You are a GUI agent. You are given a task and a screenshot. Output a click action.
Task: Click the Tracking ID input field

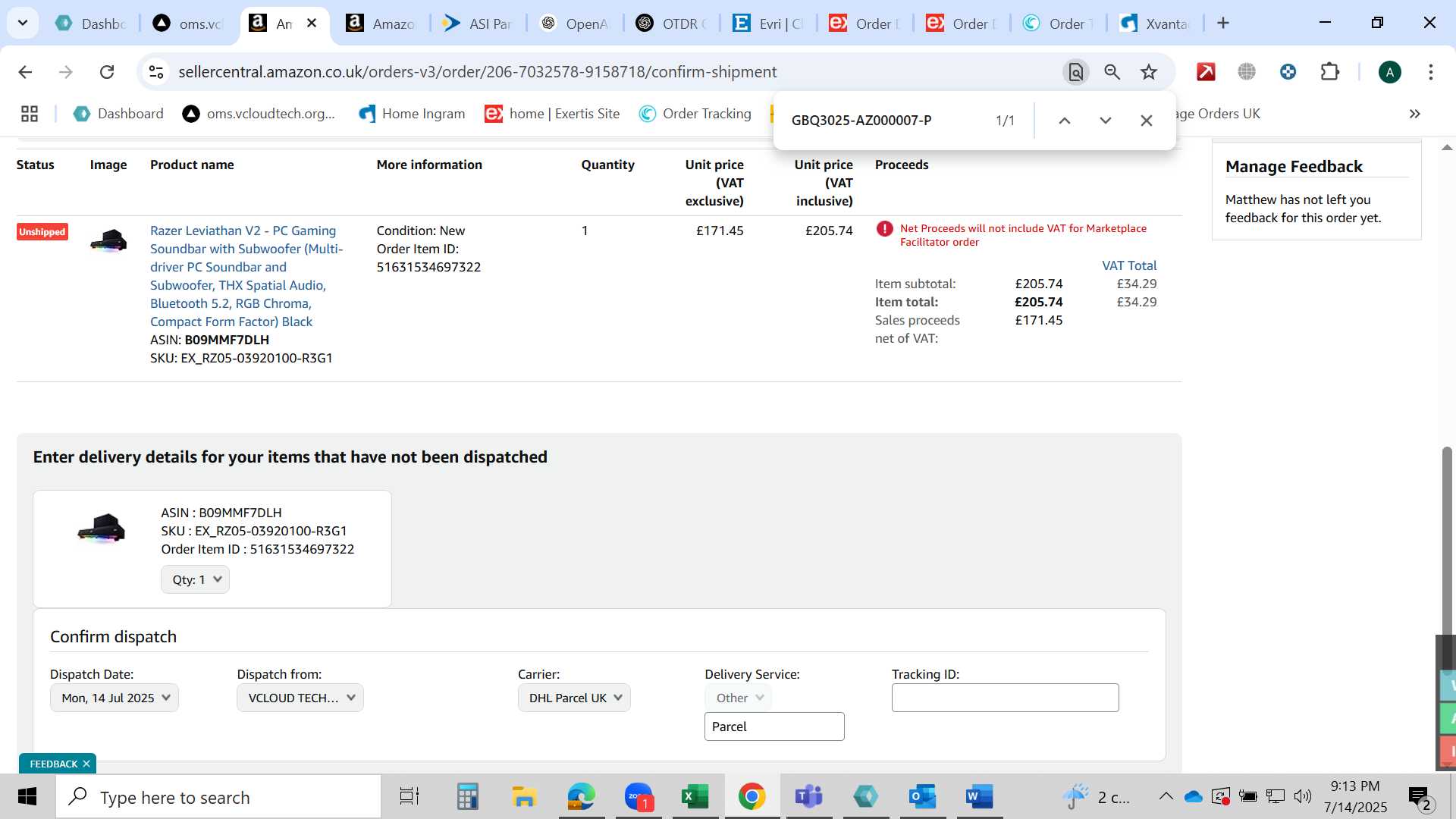[1005, 698]
